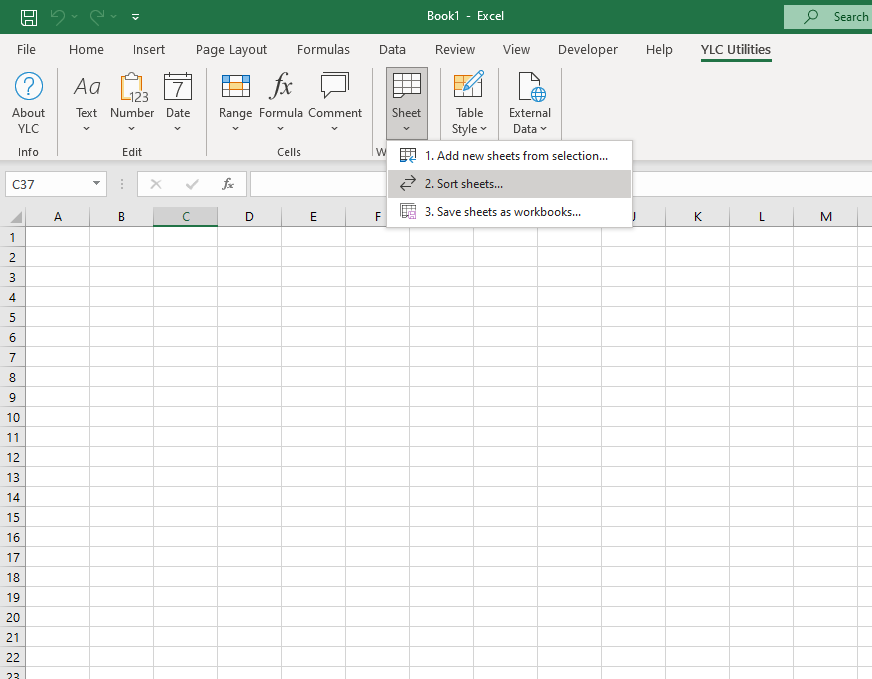872x679 pixels.
Task: Save the workbook with the disk icon
Action: click(29, 17)
